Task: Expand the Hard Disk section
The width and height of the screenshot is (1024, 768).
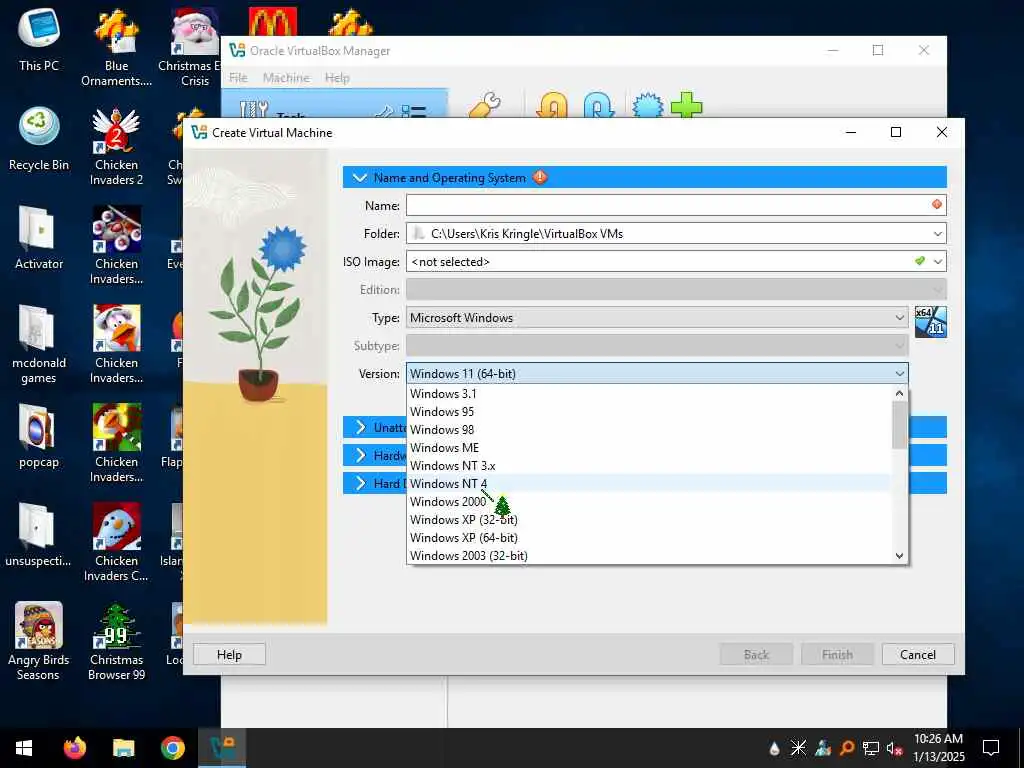Action: pos(360,483)
